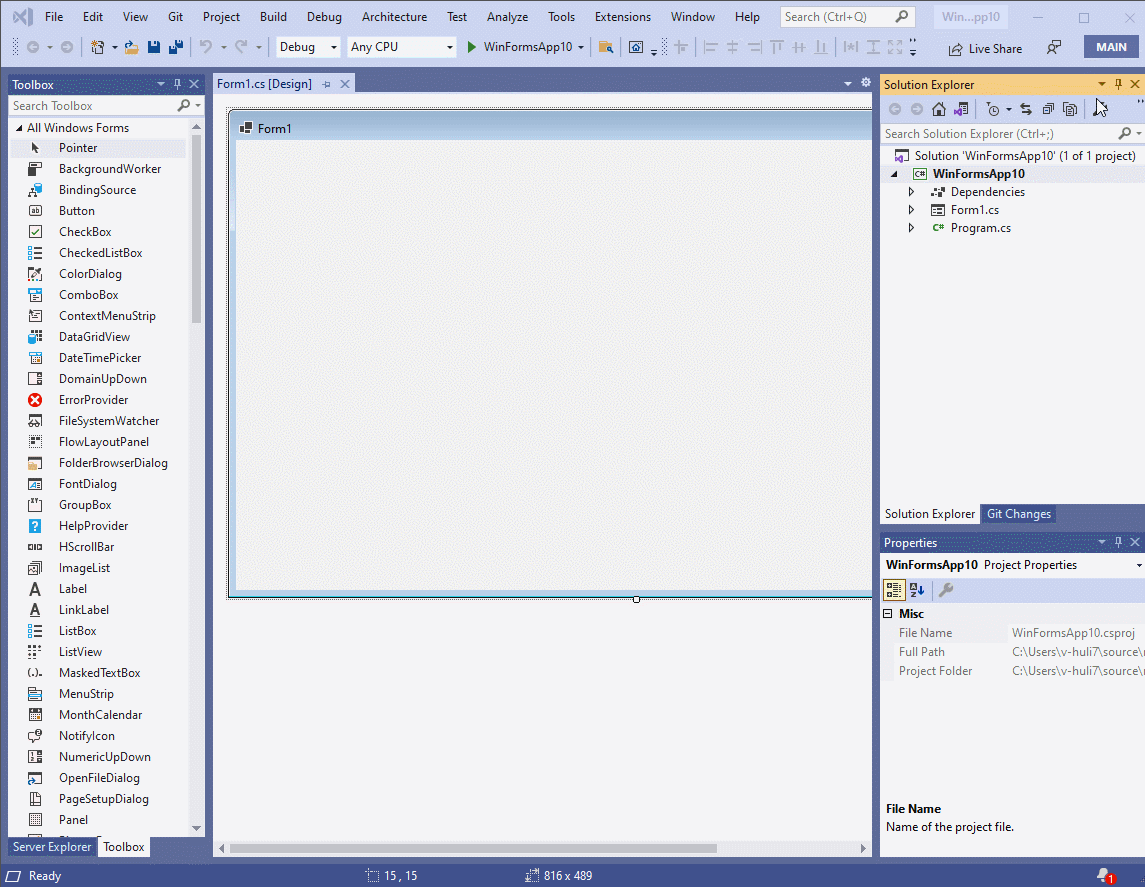Toggle auto-hide on the Solution Explorer pin
The image size is (1145, 887).
tap(1120, 84)
